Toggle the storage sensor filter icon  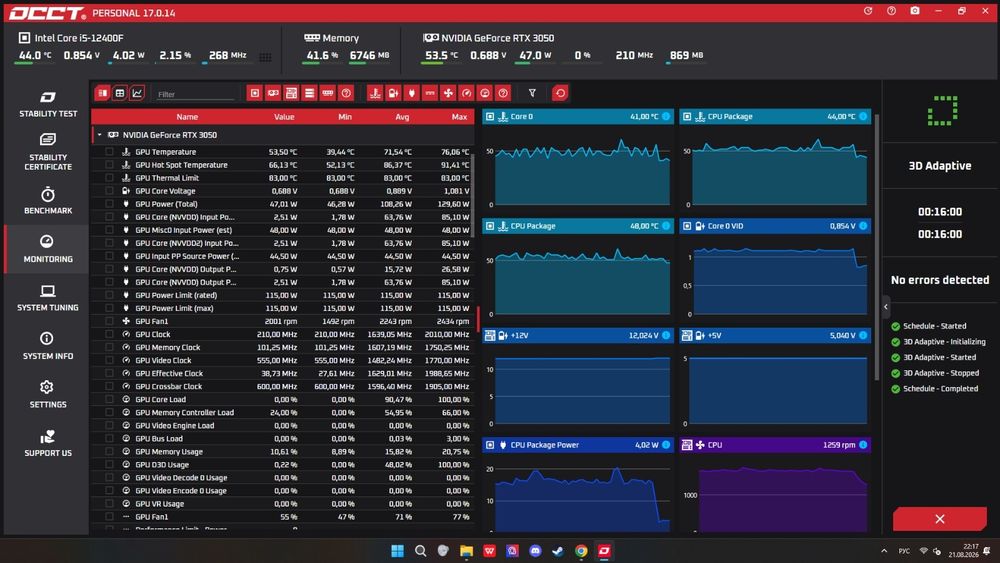(309, 93)
